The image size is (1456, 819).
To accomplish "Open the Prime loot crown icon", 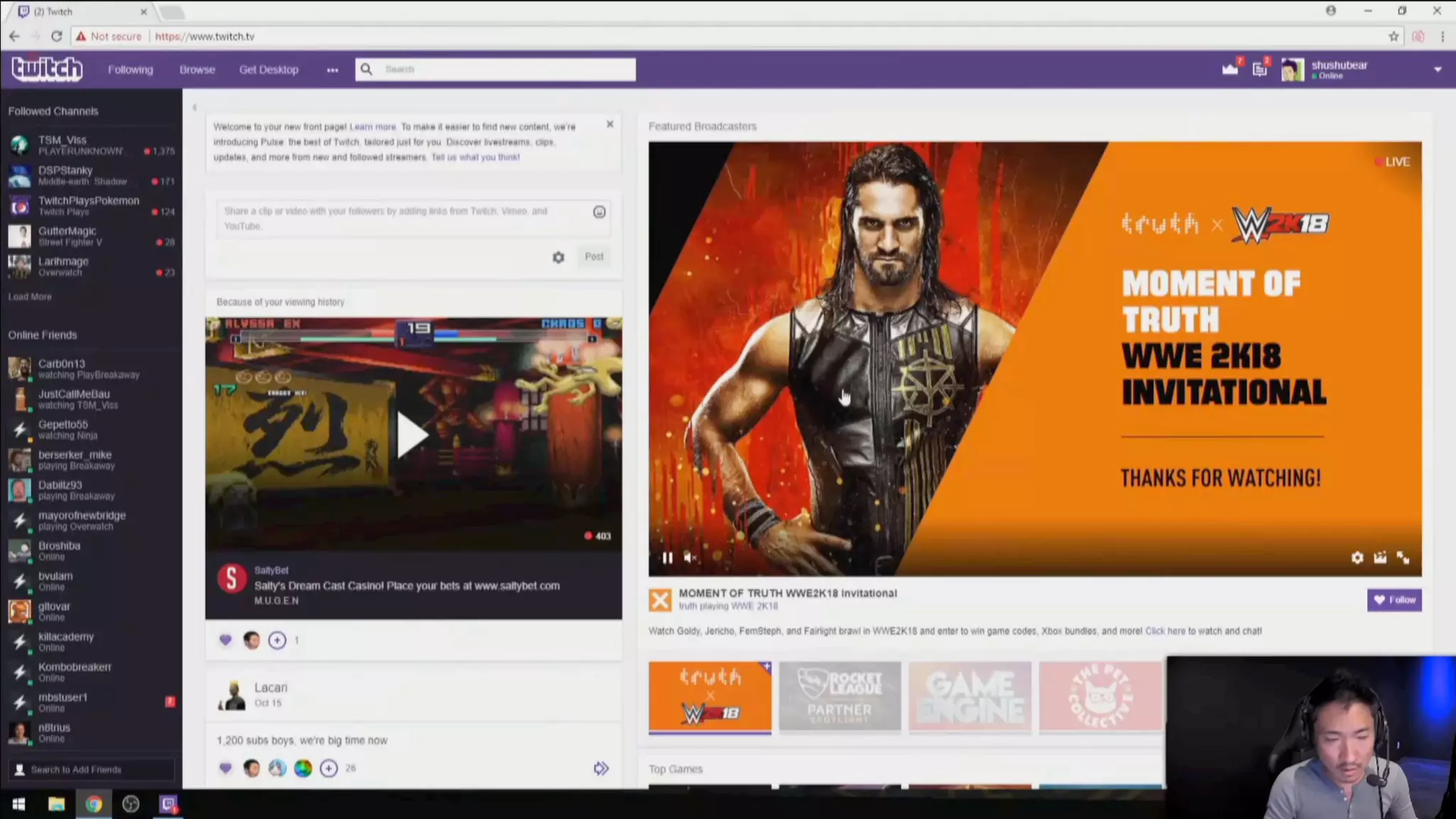I will 1230,69.
